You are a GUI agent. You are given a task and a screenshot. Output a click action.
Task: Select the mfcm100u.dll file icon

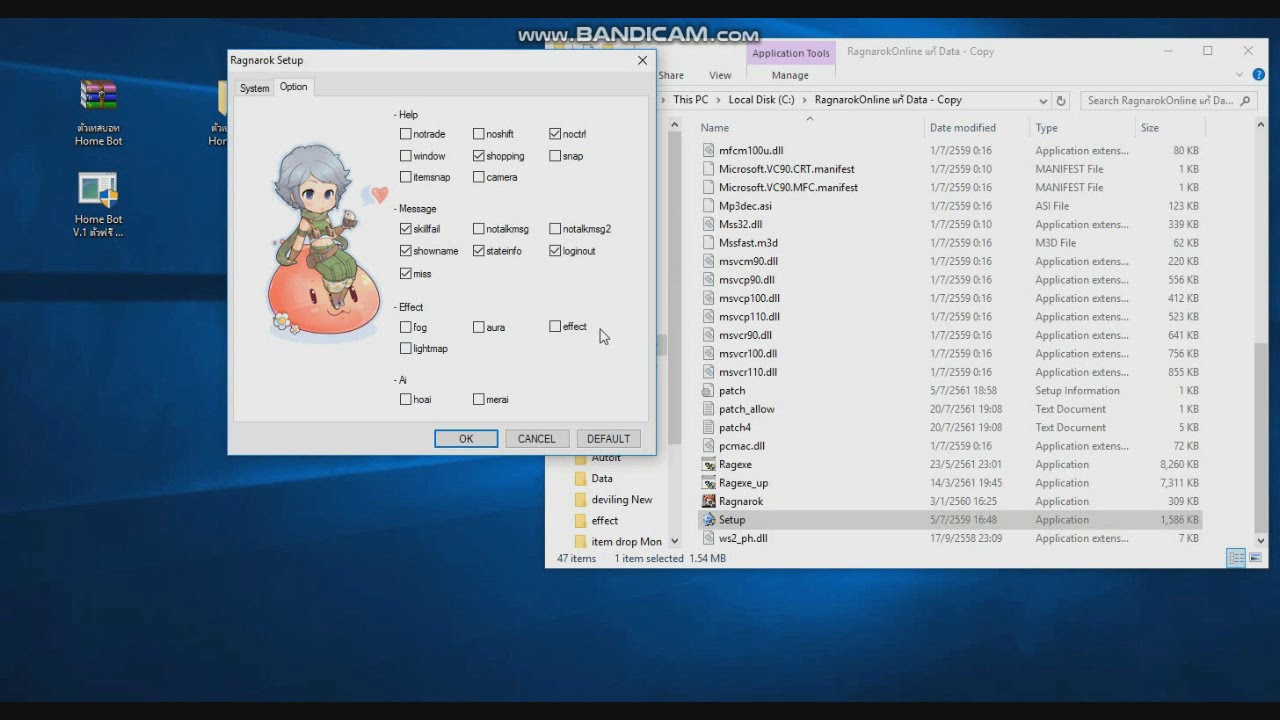click(x=709, y=151)
